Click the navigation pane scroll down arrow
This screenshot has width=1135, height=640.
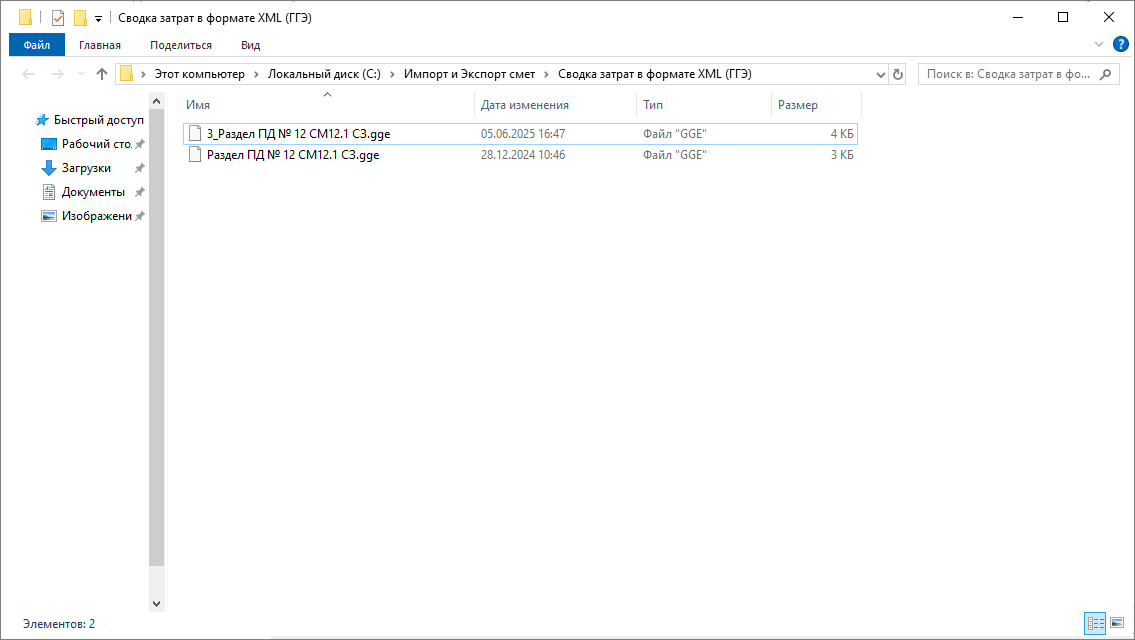pos(156,603)
